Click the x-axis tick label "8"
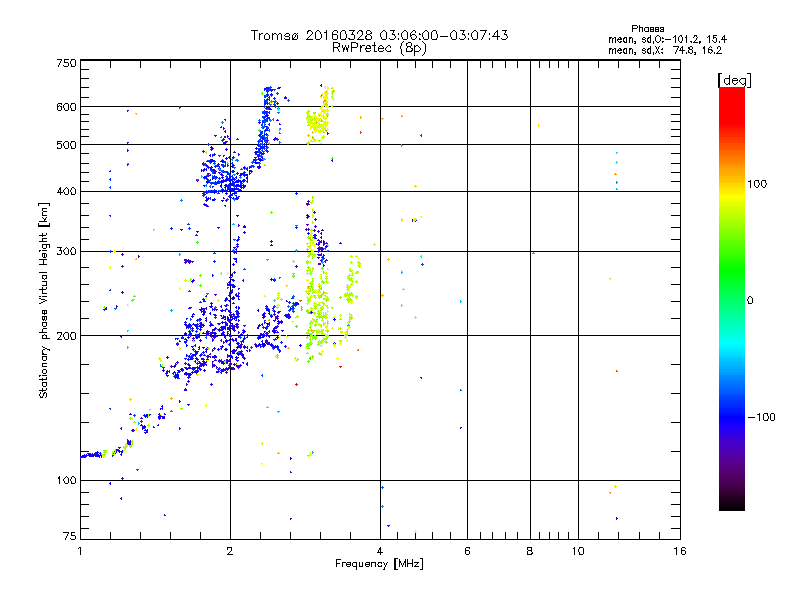 pyautogui.click(x=530, y=551)
